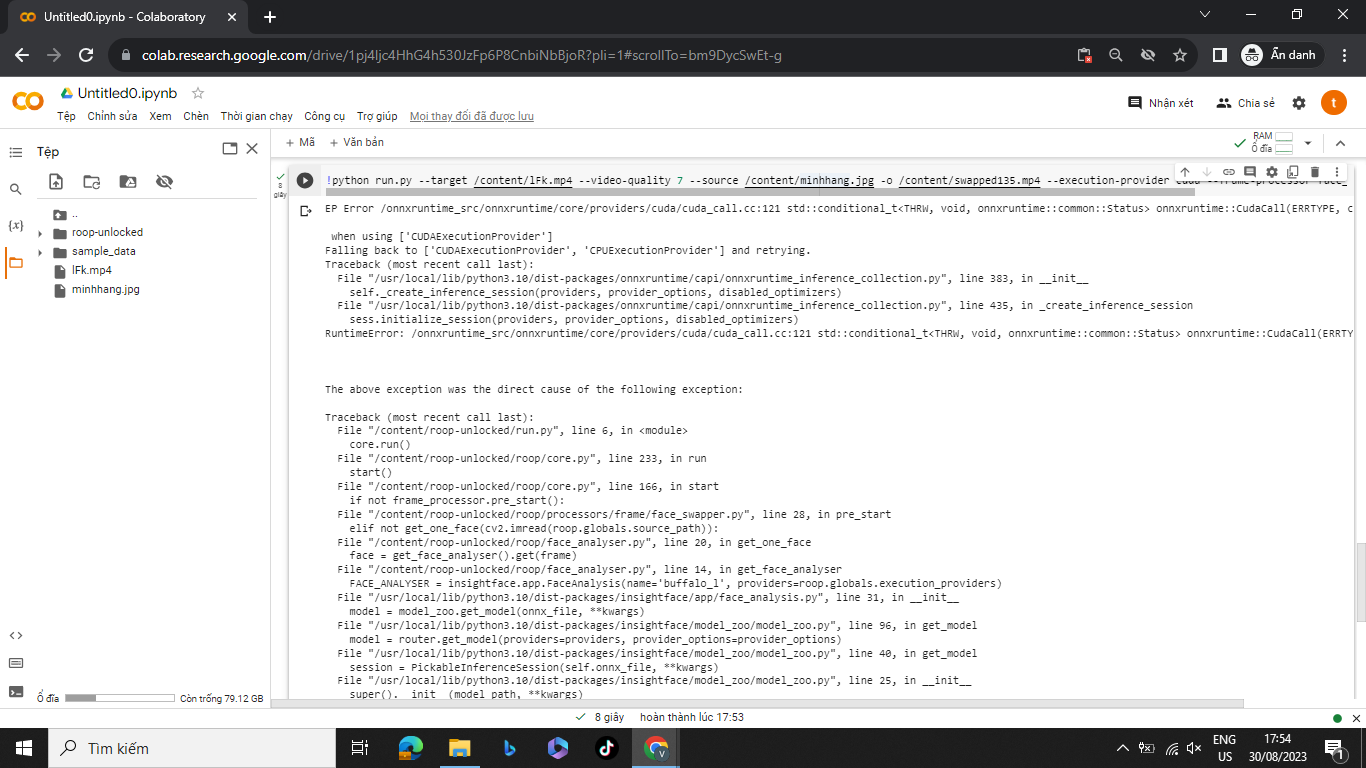
Task: Expand the roop-unlocked folder
Action: pyautogui.click(x=40, y=233)
